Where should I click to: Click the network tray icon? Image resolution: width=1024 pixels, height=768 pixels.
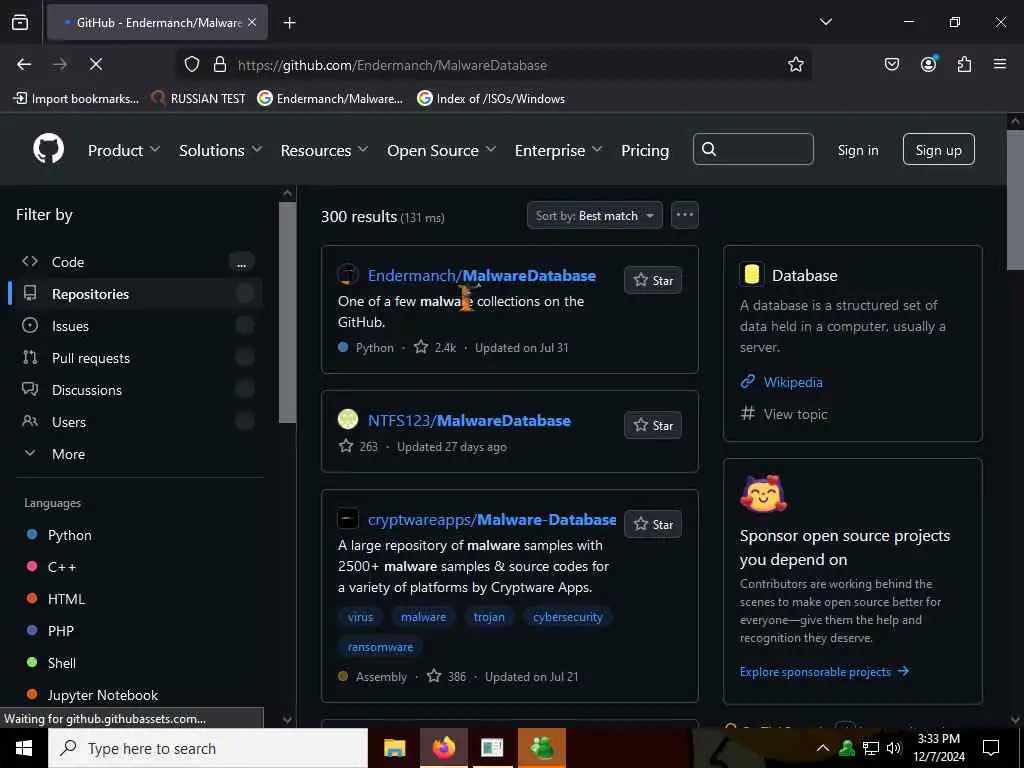pyautogui.click(x=871, y=748)
